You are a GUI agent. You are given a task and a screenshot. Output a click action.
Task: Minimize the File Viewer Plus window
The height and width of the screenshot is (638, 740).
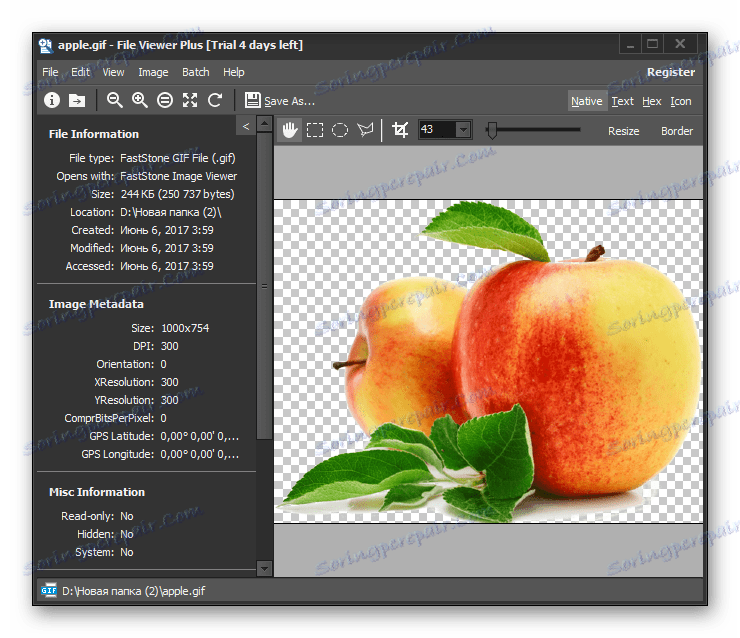[x=630, y=44]
